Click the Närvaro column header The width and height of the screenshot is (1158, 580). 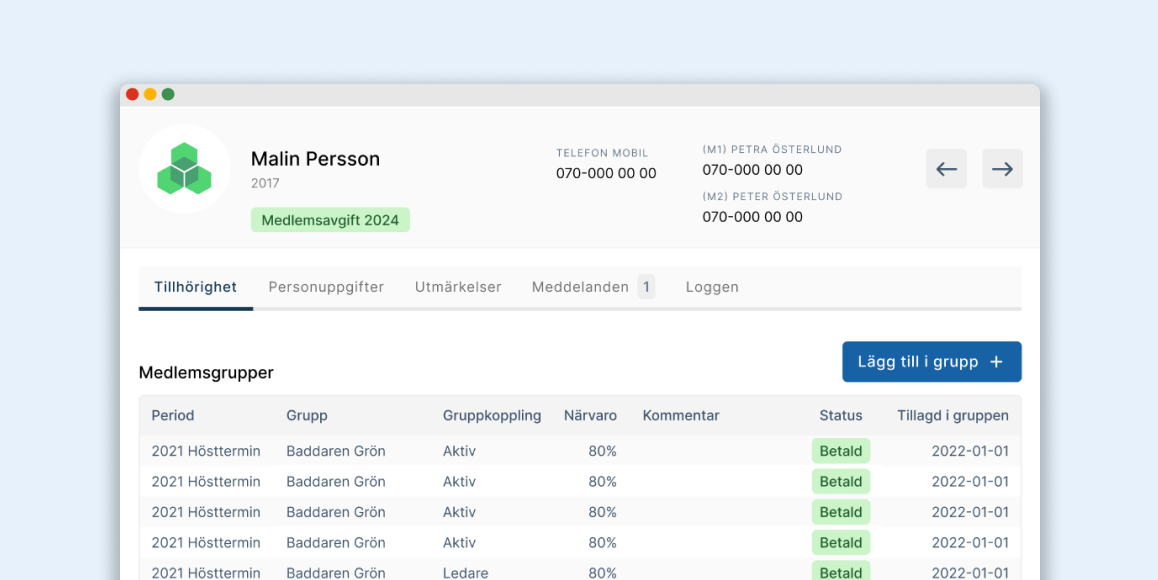coord(590,415)
